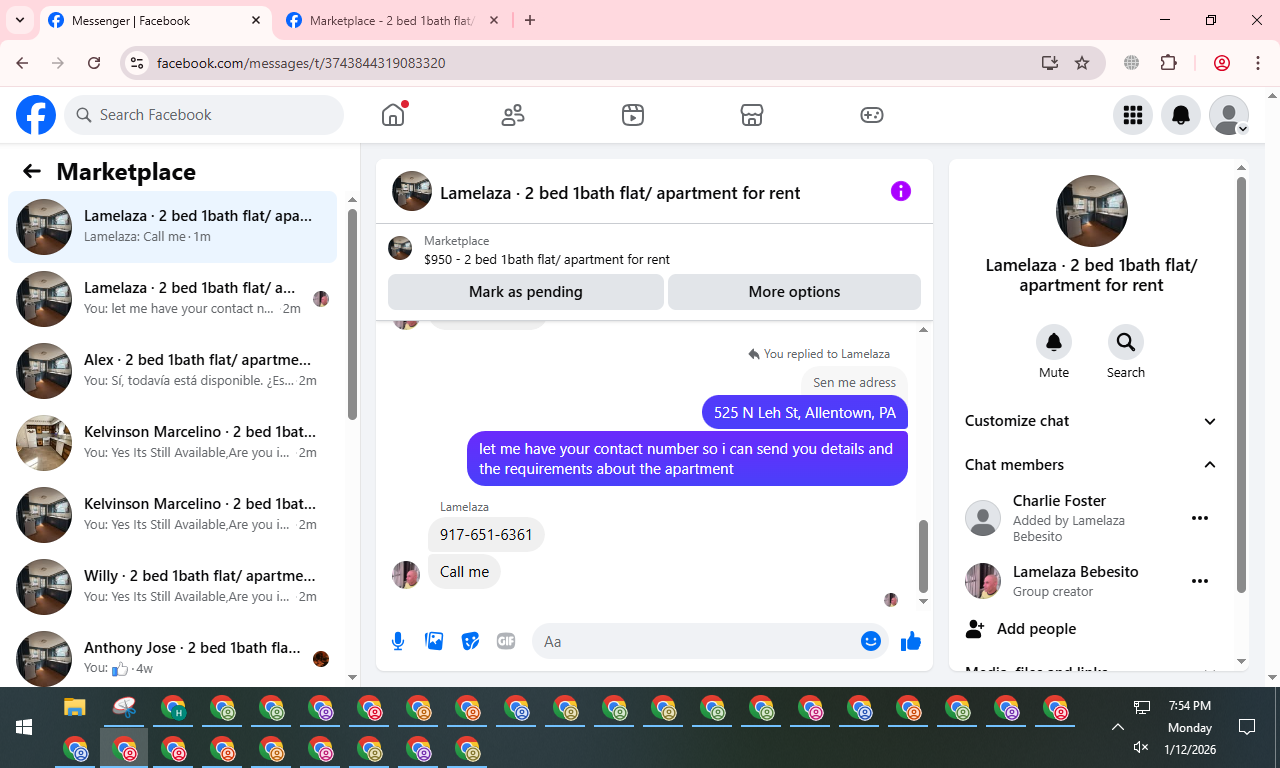Open first Kelvinson Marcelino conversation with kitchen thumbnail
Viewport: 1280px width, 768px height.
(173, 443)
